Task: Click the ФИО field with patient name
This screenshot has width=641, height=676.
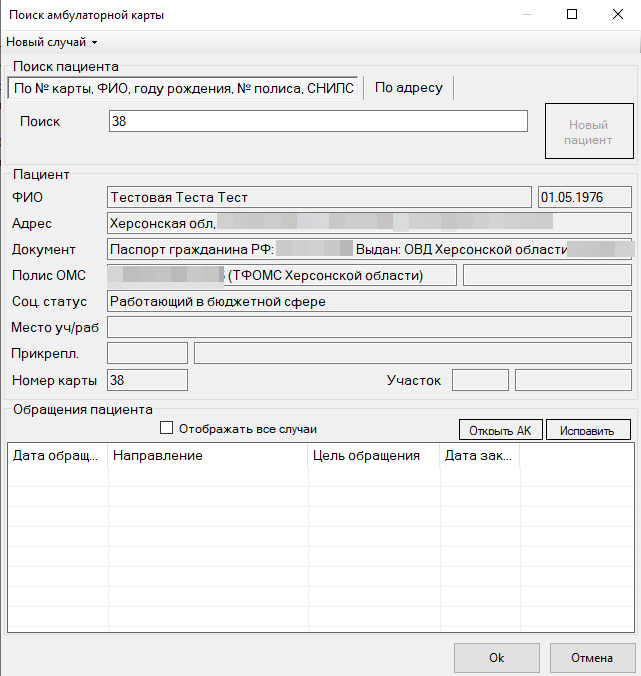Action: tap(318, 197)
